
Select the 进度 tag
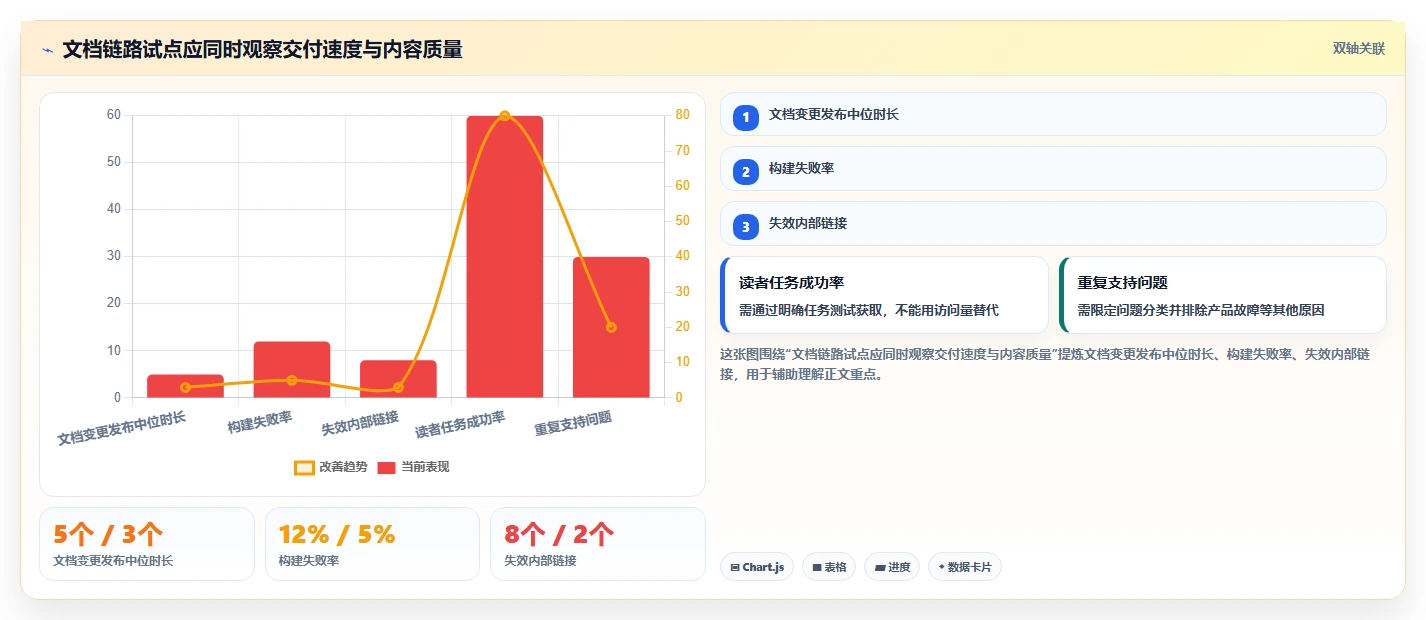click(892, 567)
